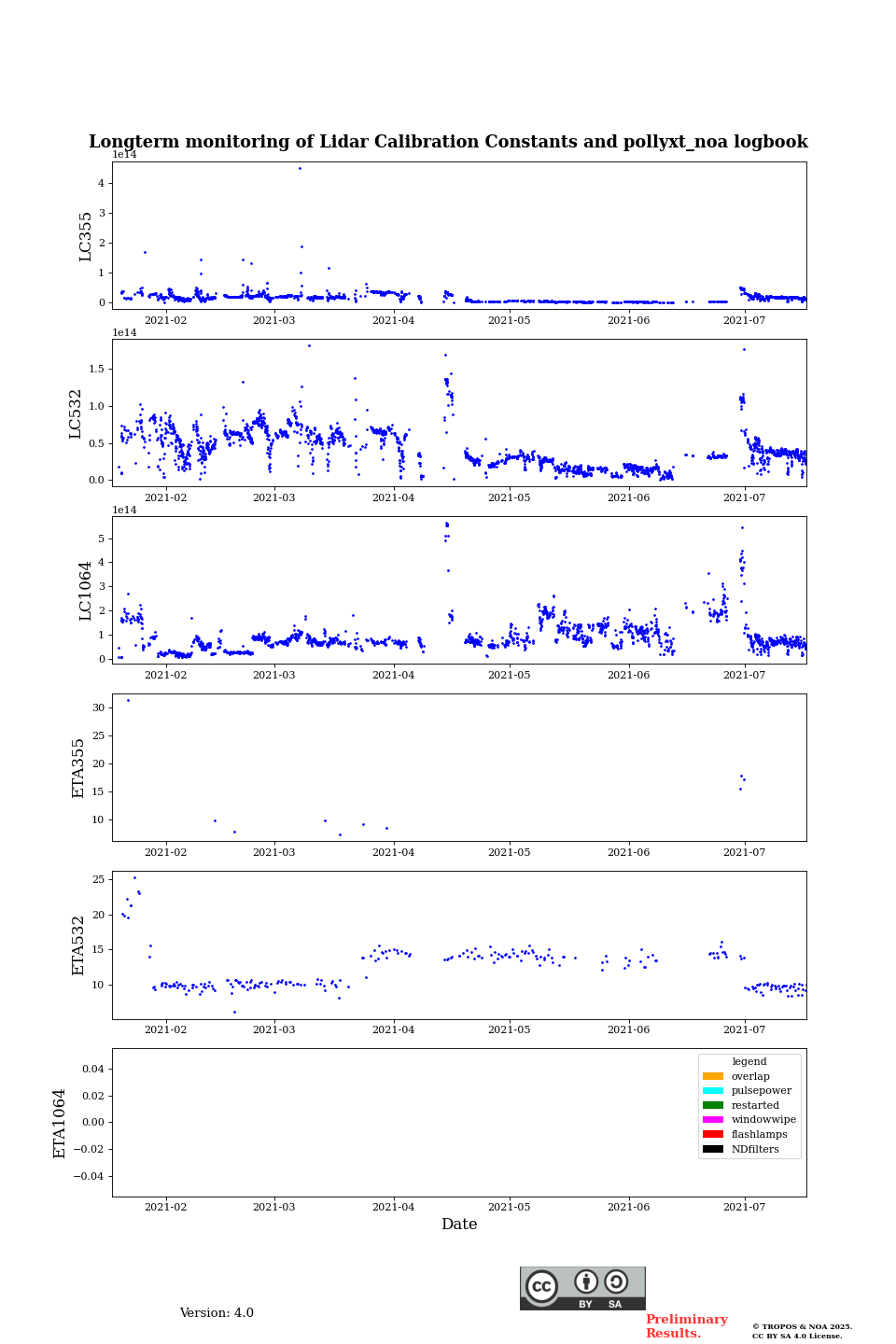Click the 'pulsepower' legend label
Image resolution: width=896 pixels, height=1344 pixels.
point(762,1090)
